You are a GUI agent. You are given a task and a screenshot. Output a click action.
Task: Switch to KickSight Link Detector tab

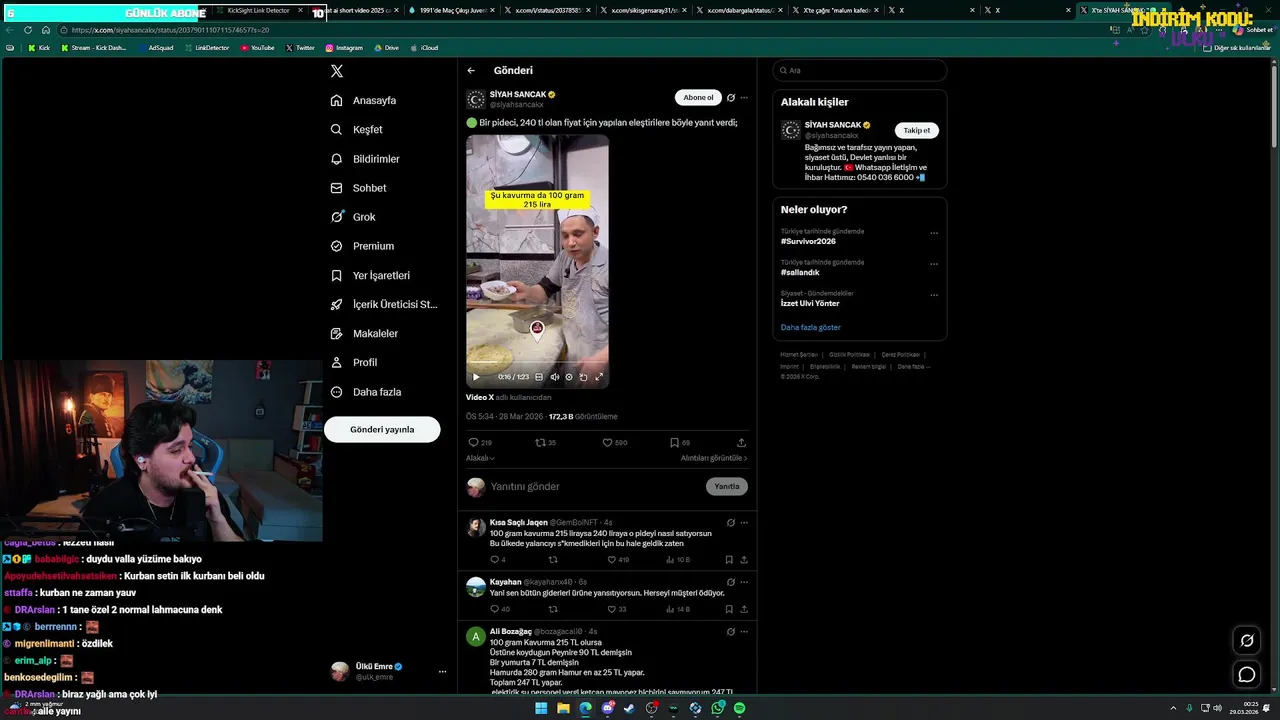(259, 10)
